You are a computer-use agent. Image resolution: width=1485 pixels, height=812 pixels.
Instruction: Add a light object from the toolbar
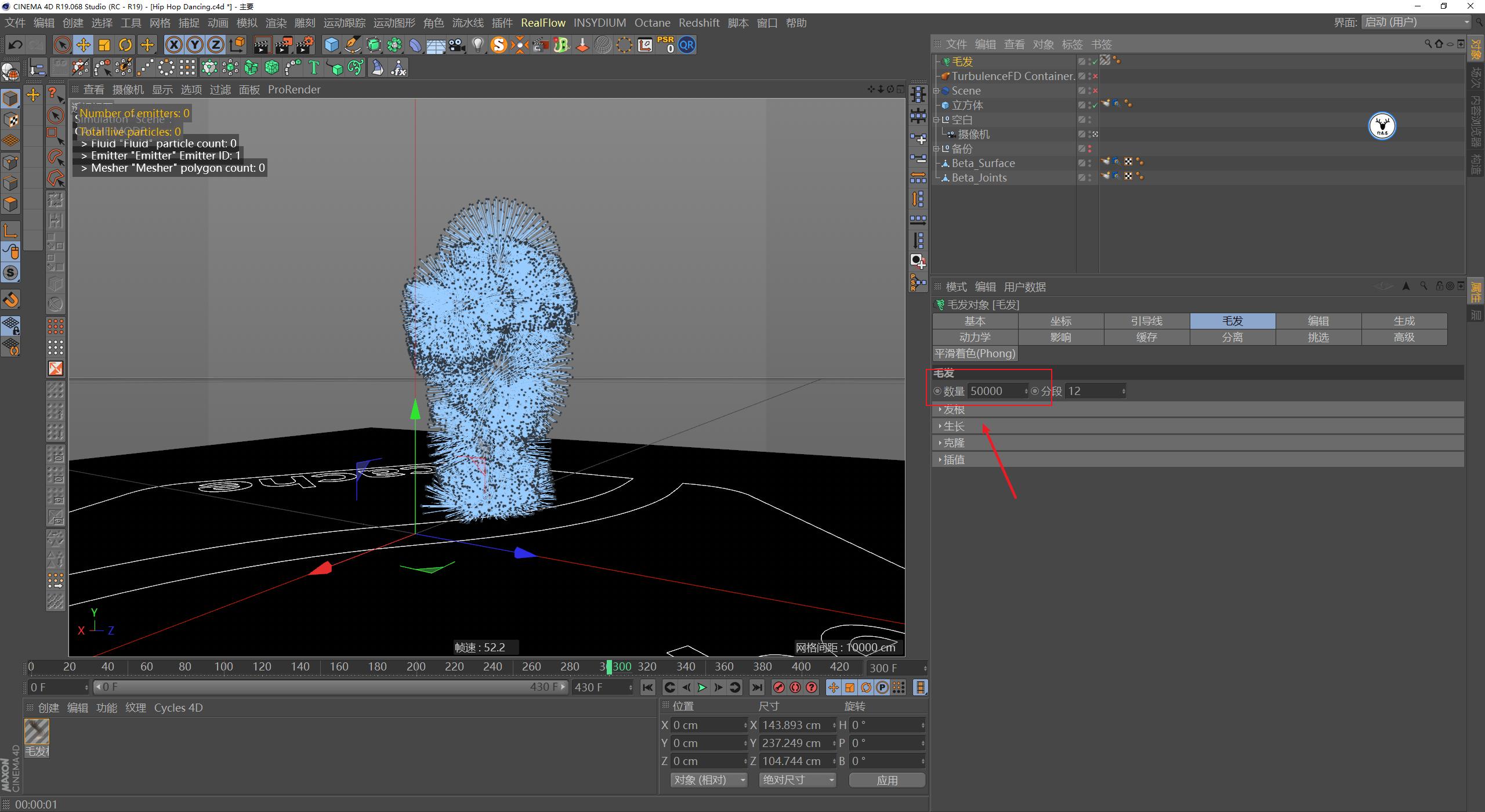click(477, 45)
